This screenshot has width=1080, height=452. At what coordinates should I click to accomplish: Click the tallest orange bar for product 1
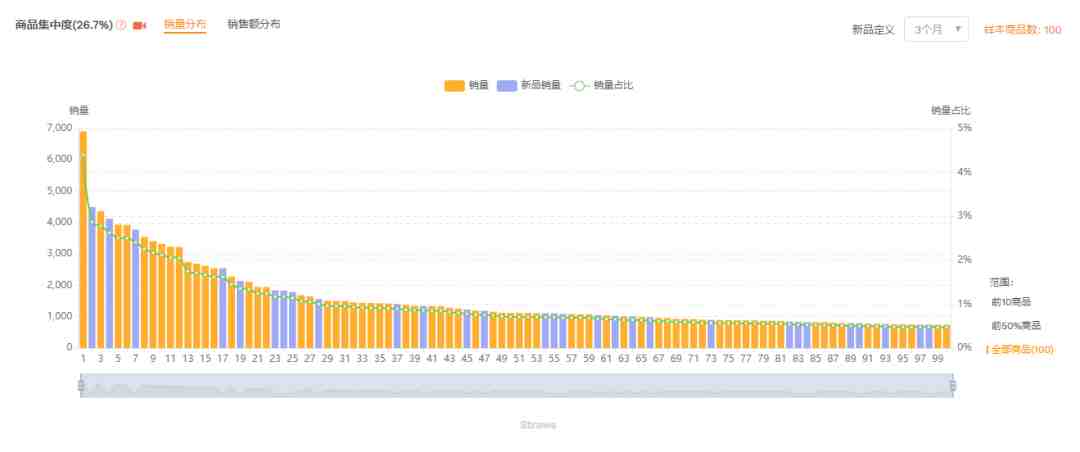(84, 240)
